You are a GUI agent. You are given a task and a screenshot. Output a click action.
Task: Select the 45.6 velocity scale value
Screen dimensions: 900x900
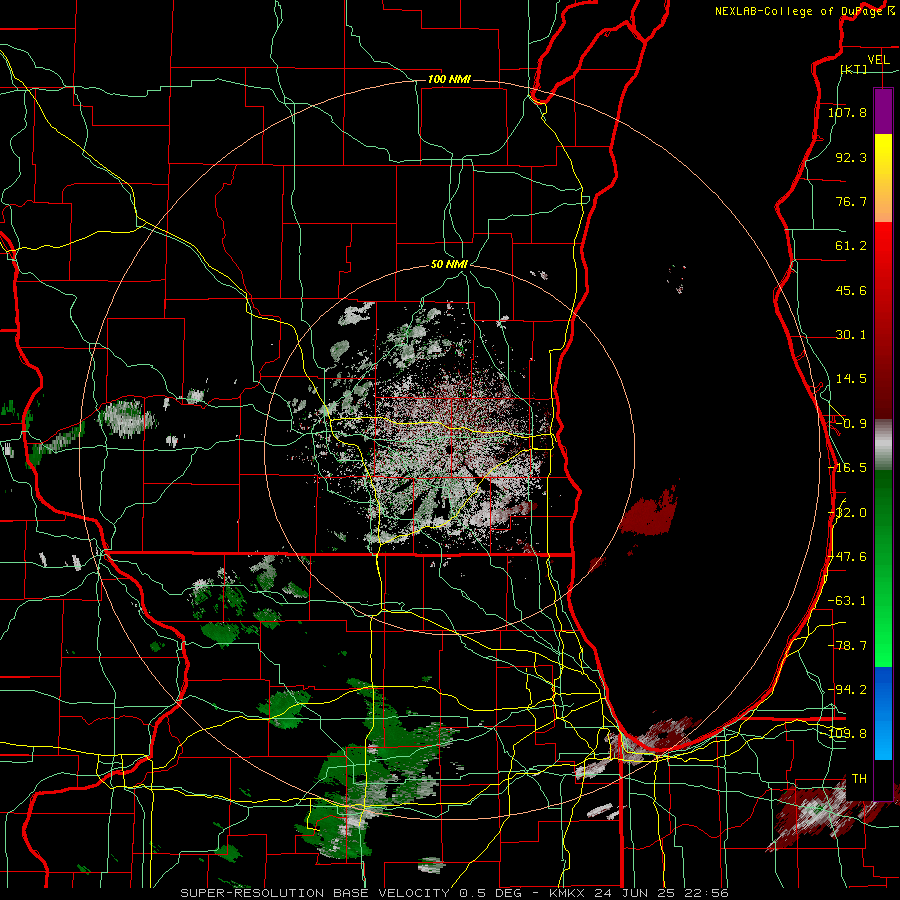851,290
